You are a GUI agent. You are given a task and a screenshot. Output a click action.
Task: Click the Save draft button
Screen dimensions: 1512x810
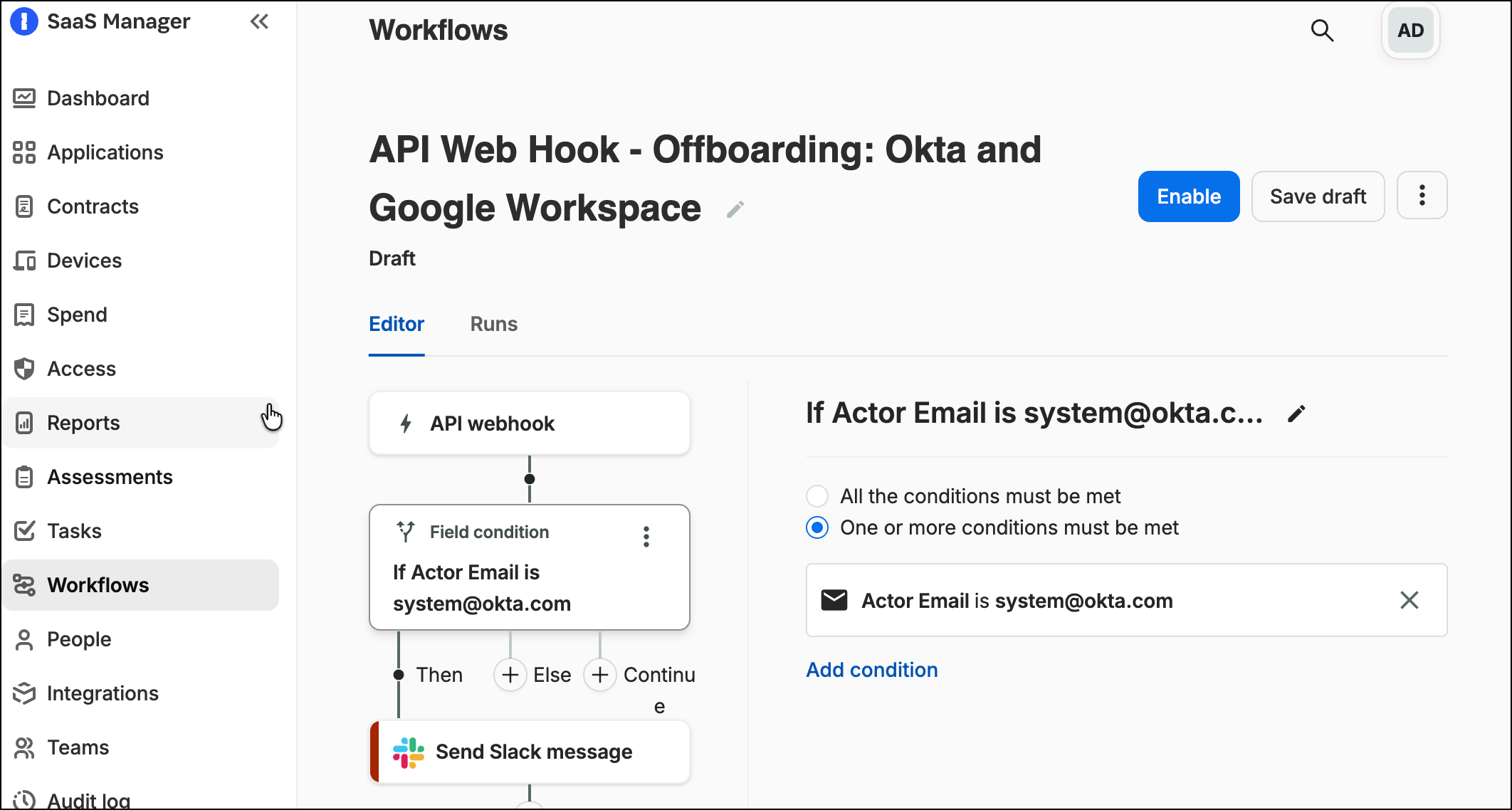point(1318,196)
